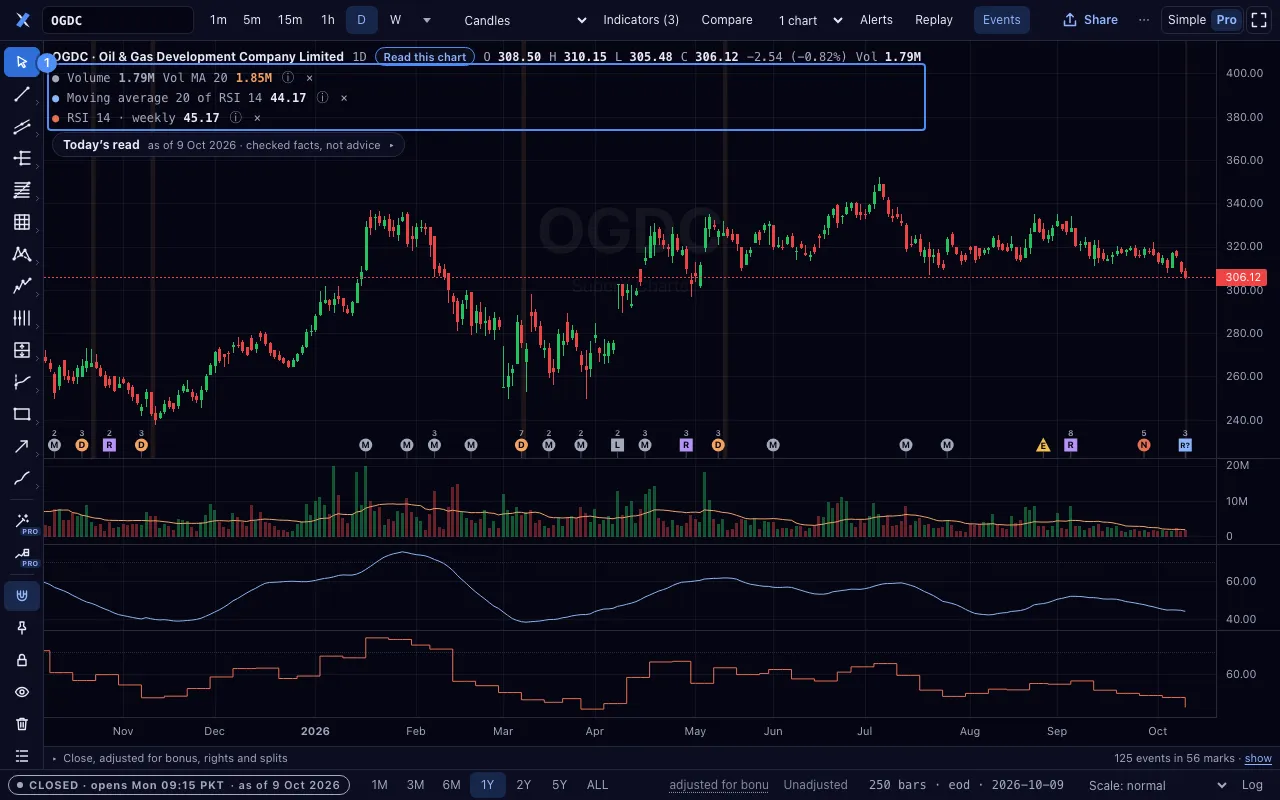
Task: Open the 1 chart layout dropdown
Action: coord(810,20)
